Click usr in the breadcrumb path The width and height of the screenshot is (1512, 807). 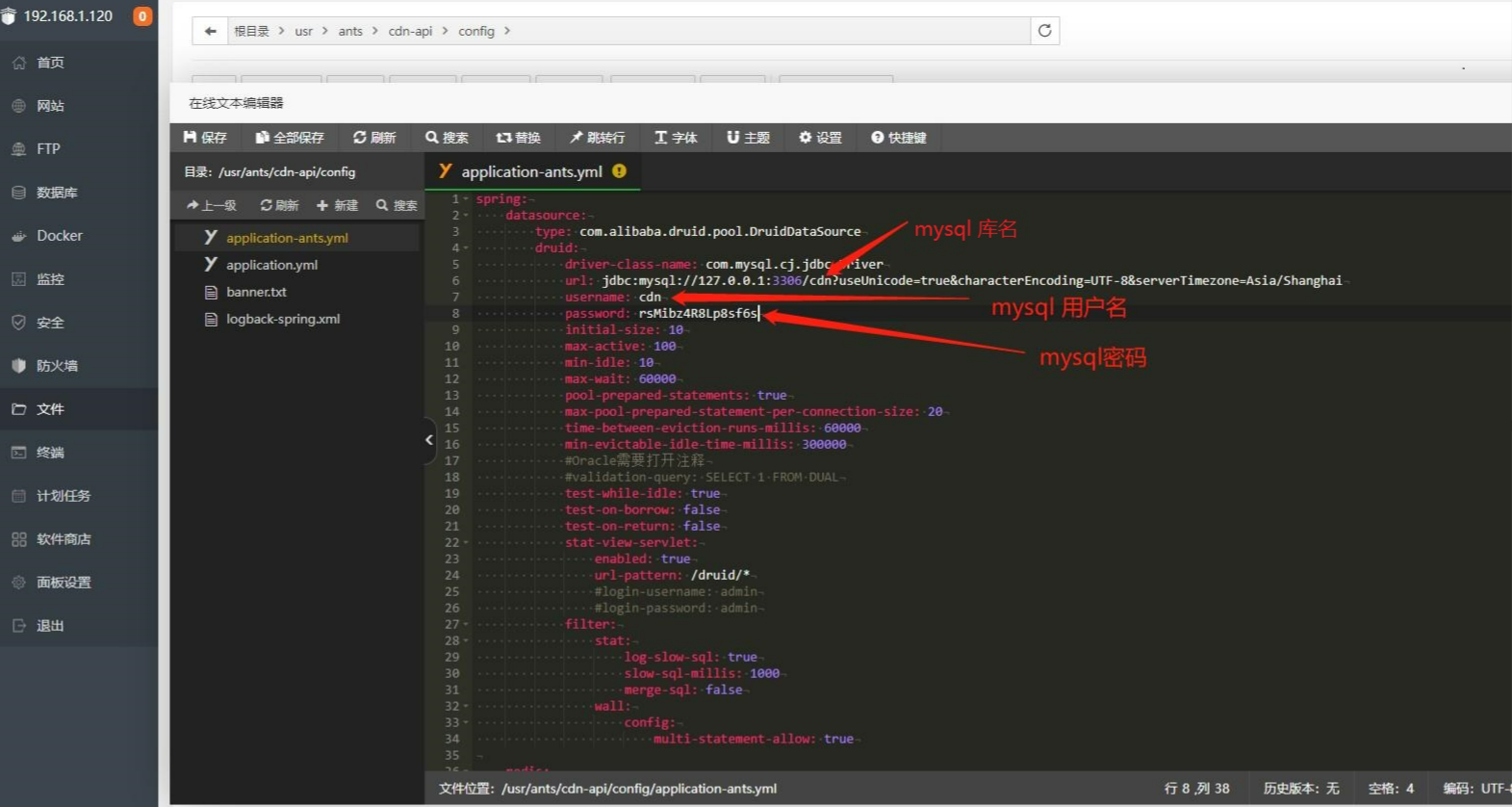303,31
